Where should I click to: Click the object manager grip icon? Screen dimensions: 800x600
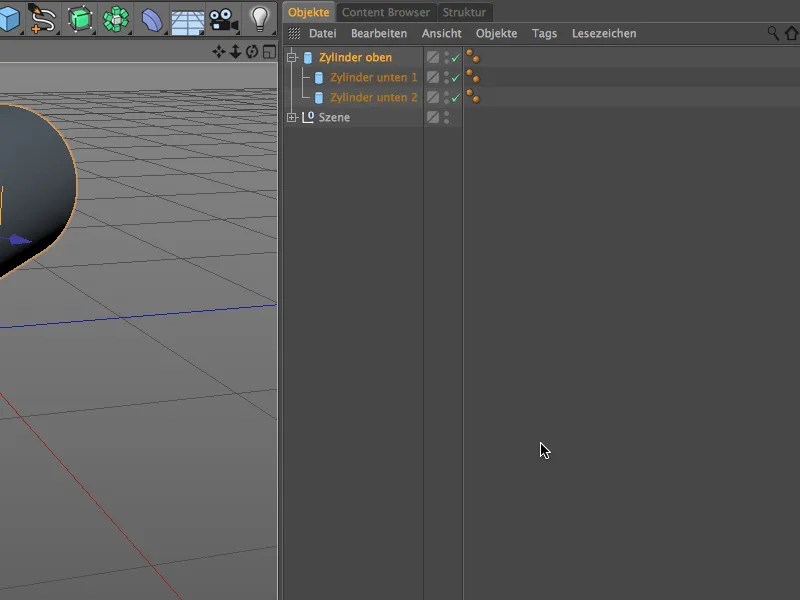294,33
